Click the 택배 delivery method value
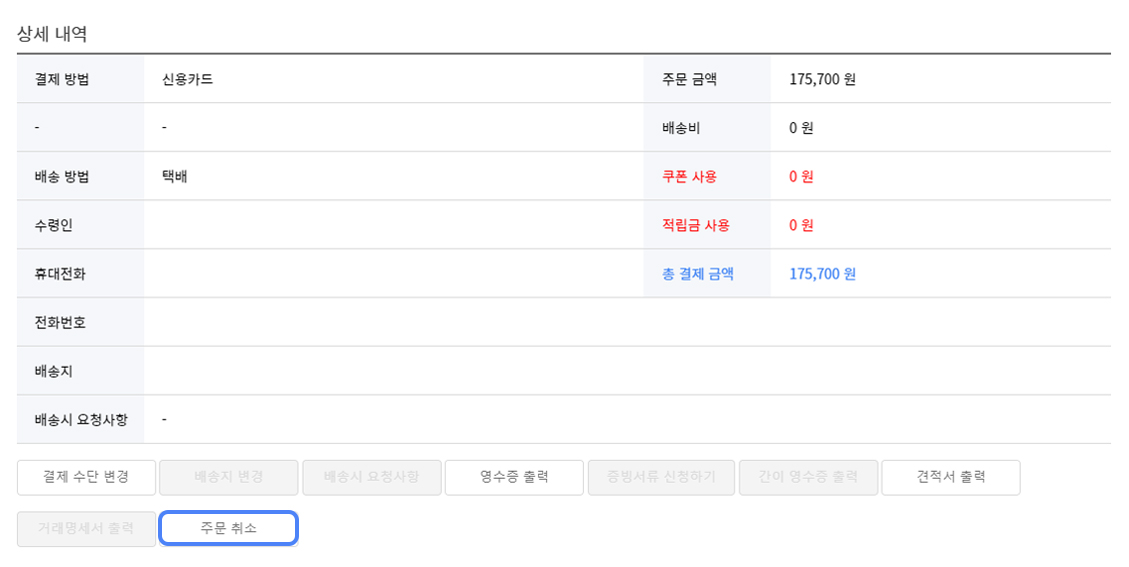The image size is (1129, 567). (x=174, y=177)
